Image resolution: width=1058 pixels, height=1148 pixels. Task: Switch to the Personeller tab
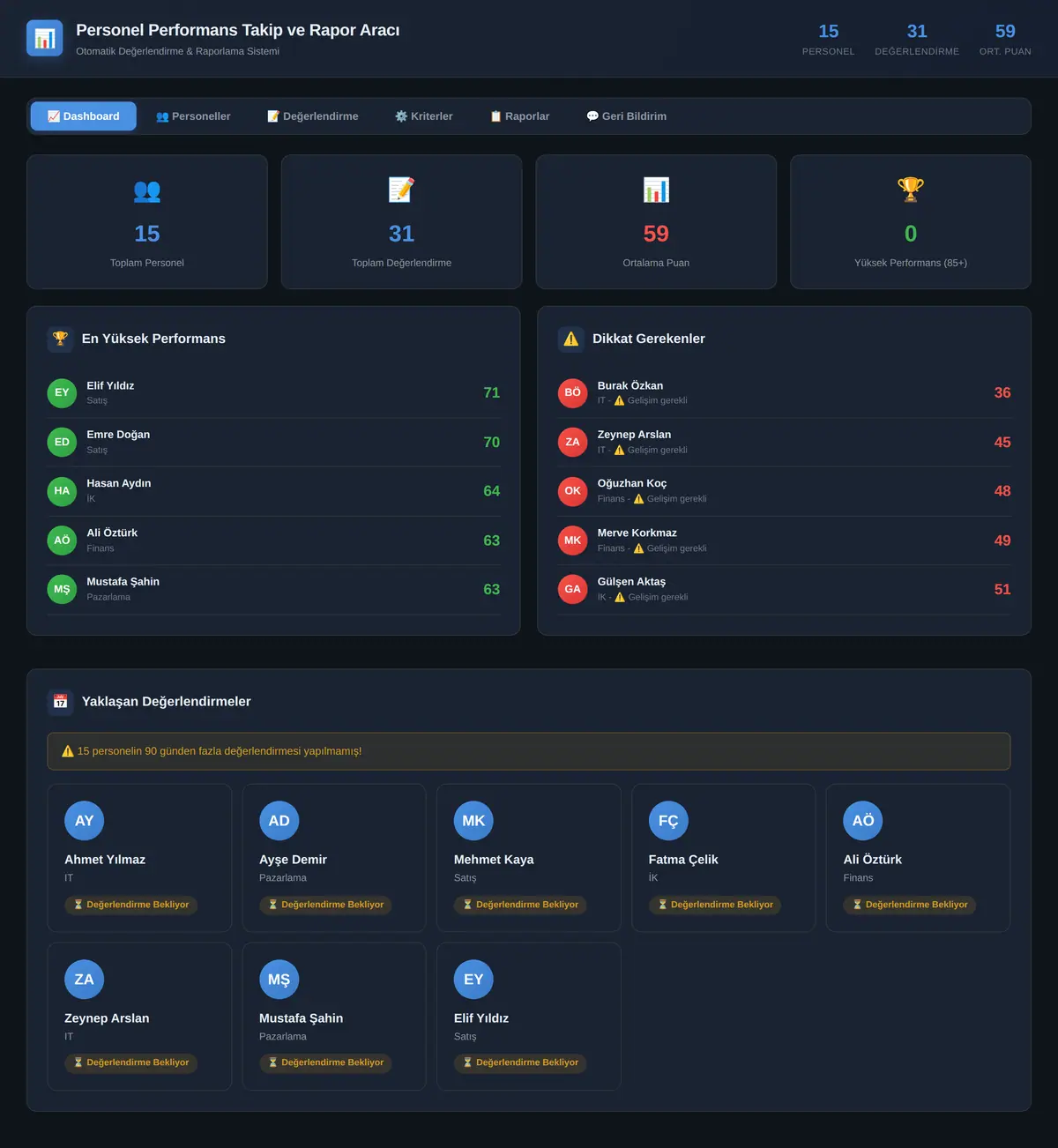pyautogui.click(x=193, y=116)
